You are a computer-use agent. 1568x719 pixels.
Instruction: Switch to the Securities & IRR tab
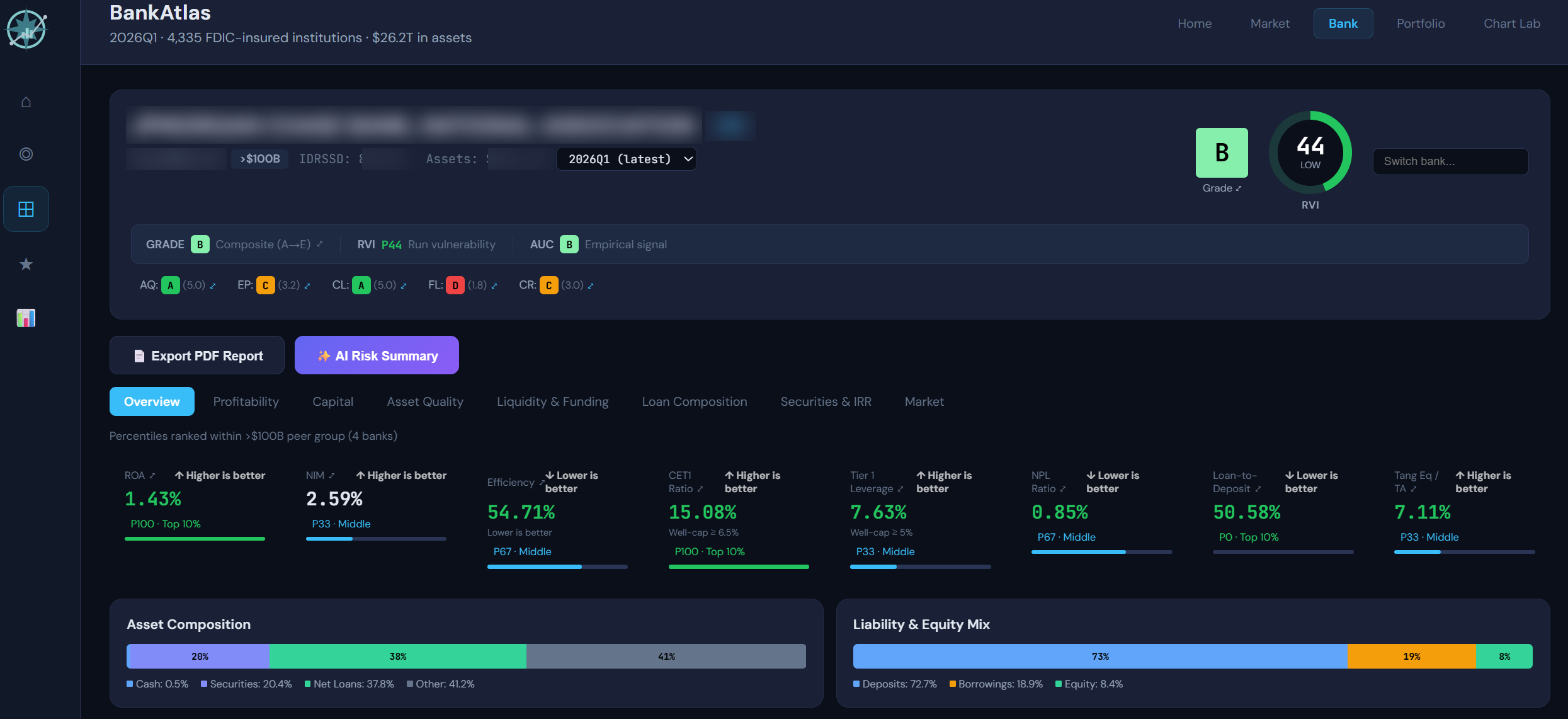pos(826,401)
